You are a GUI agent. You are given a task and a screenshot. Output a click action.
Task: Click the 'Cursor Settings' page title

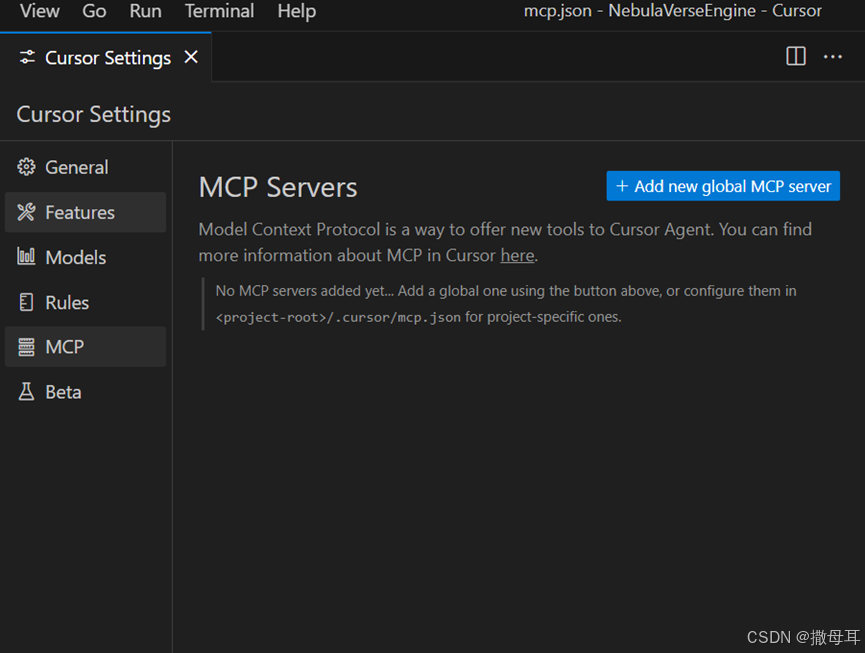pyautogui.click(x=94, y=114)
